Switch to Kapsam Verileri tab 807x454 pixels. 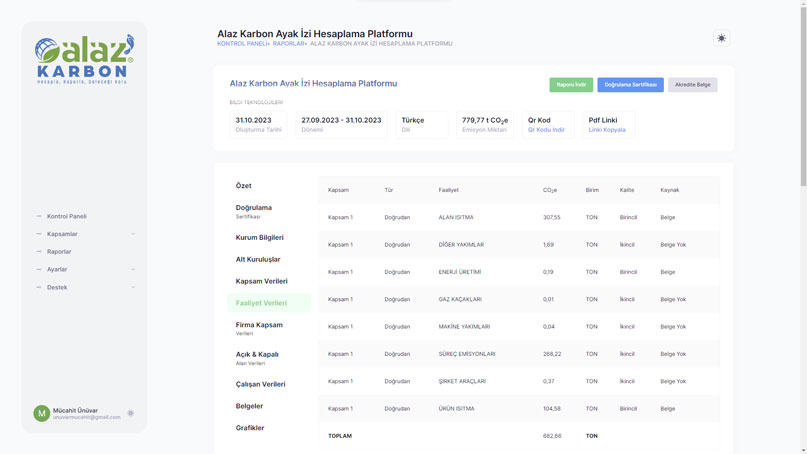click(261, 281)
